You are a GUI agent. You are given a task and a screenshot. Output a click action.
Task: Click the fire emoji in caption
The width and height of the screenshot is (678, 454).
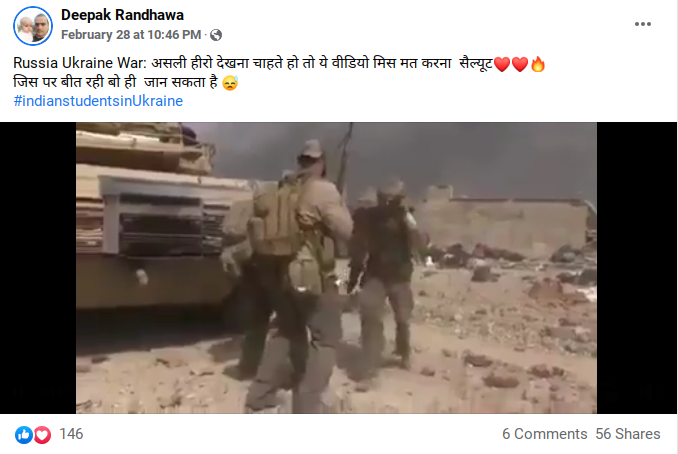[537, 64]
